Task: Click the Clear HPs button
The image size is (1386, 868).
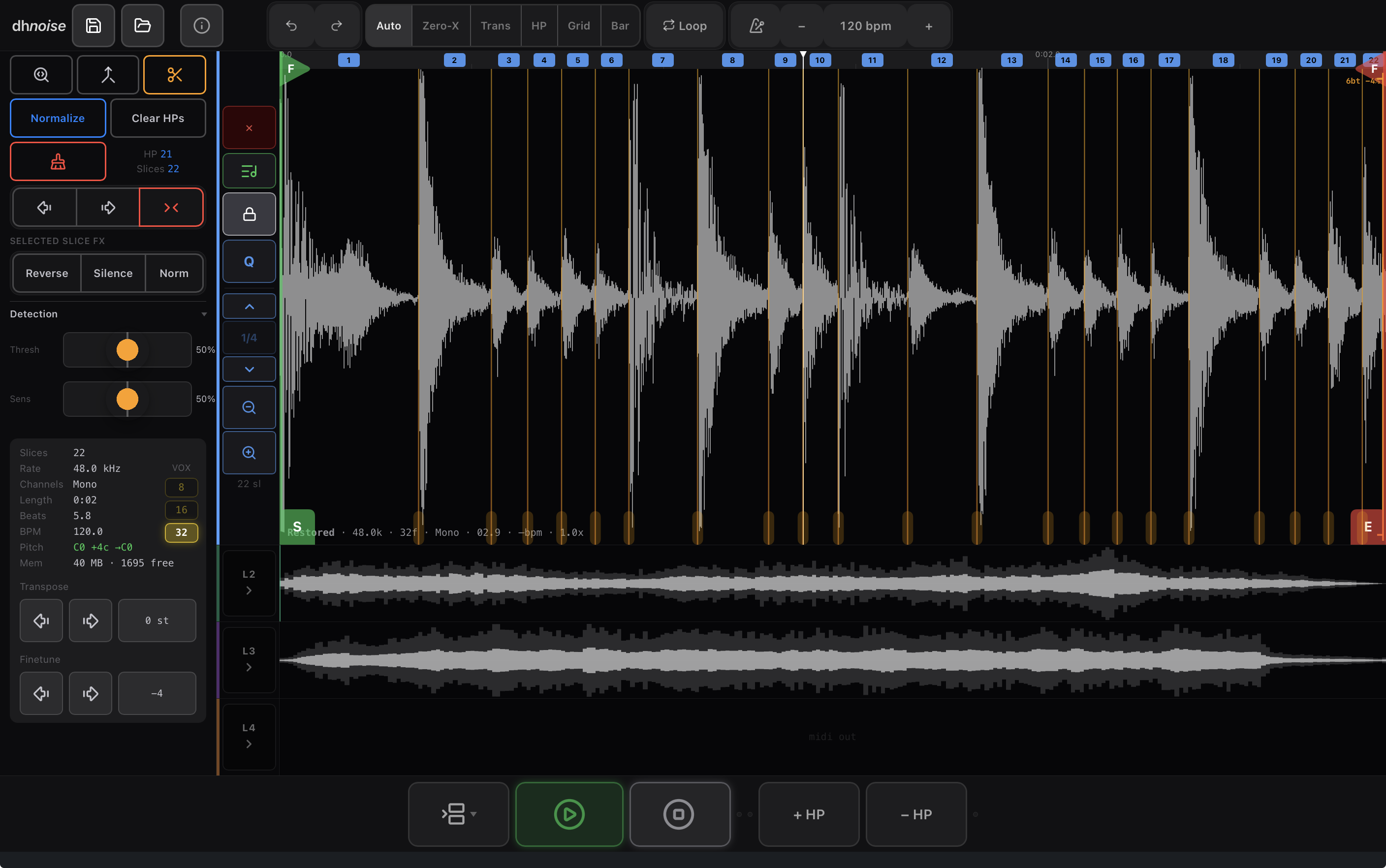Action: point(158,118)
